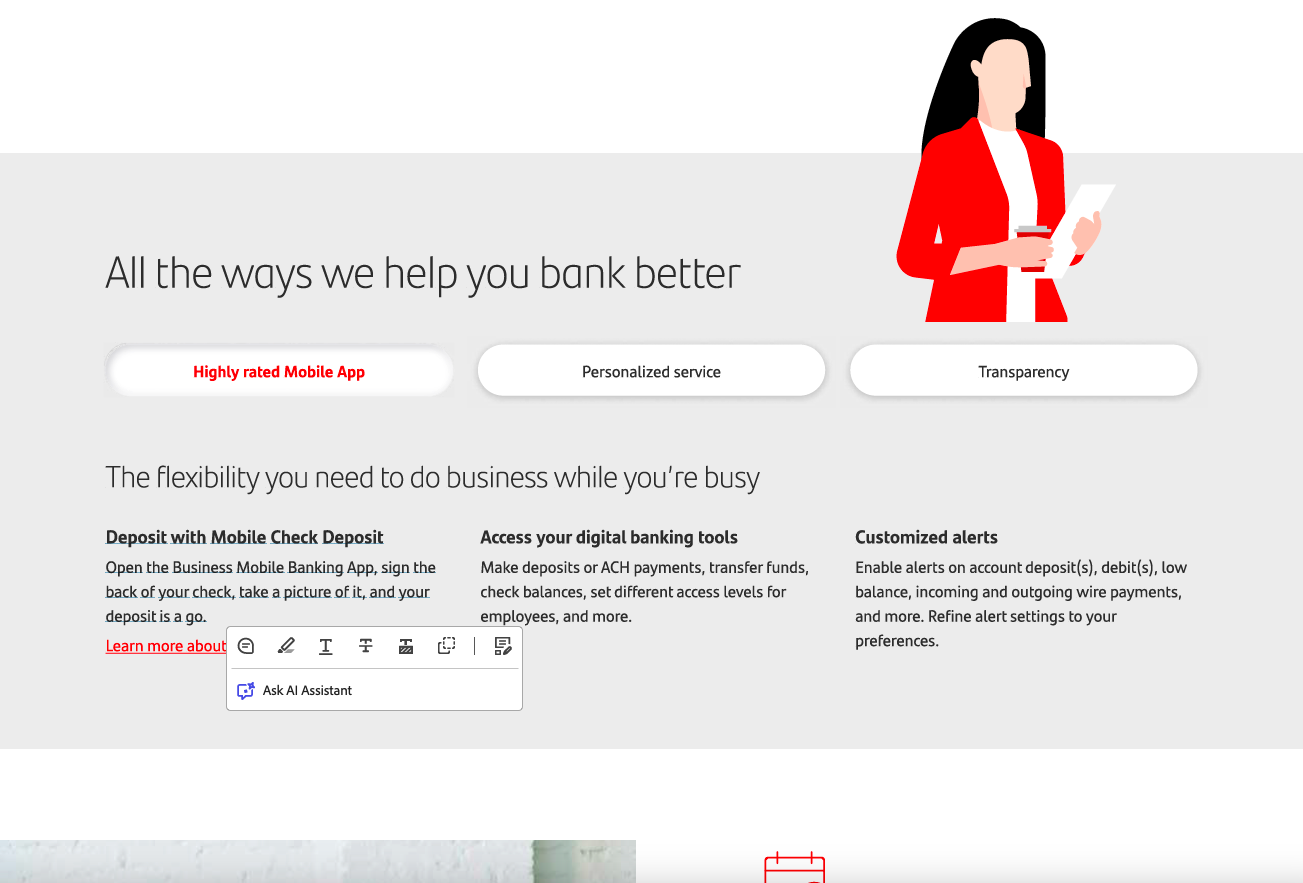Screen dimensions: 1303x883
Task: Click the photo at the bottom left
Action: pos(318,862)
